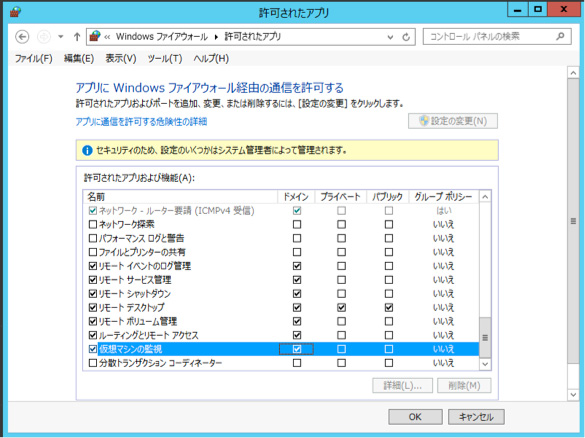This screenshot has width=585, height=438.
Task: Check 分散トランザクション コーディネーター public checkbox
Action: (389, 363)
